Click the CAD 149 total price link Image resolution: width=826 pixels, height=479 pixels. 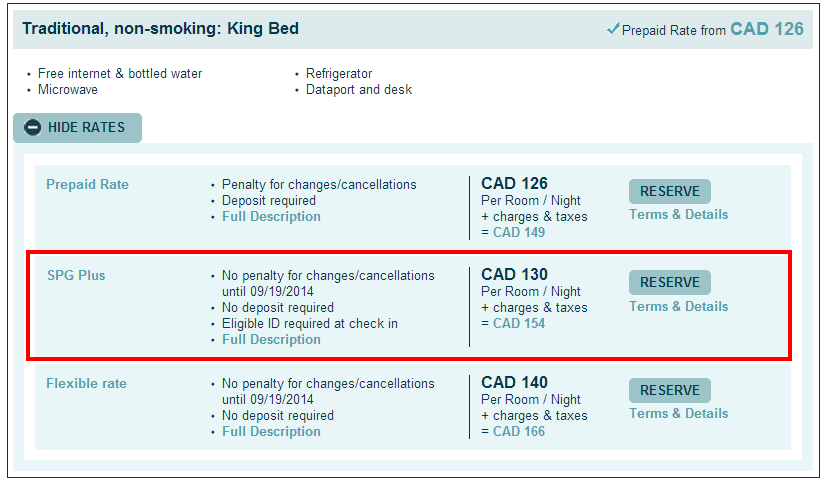pos(519,232)
